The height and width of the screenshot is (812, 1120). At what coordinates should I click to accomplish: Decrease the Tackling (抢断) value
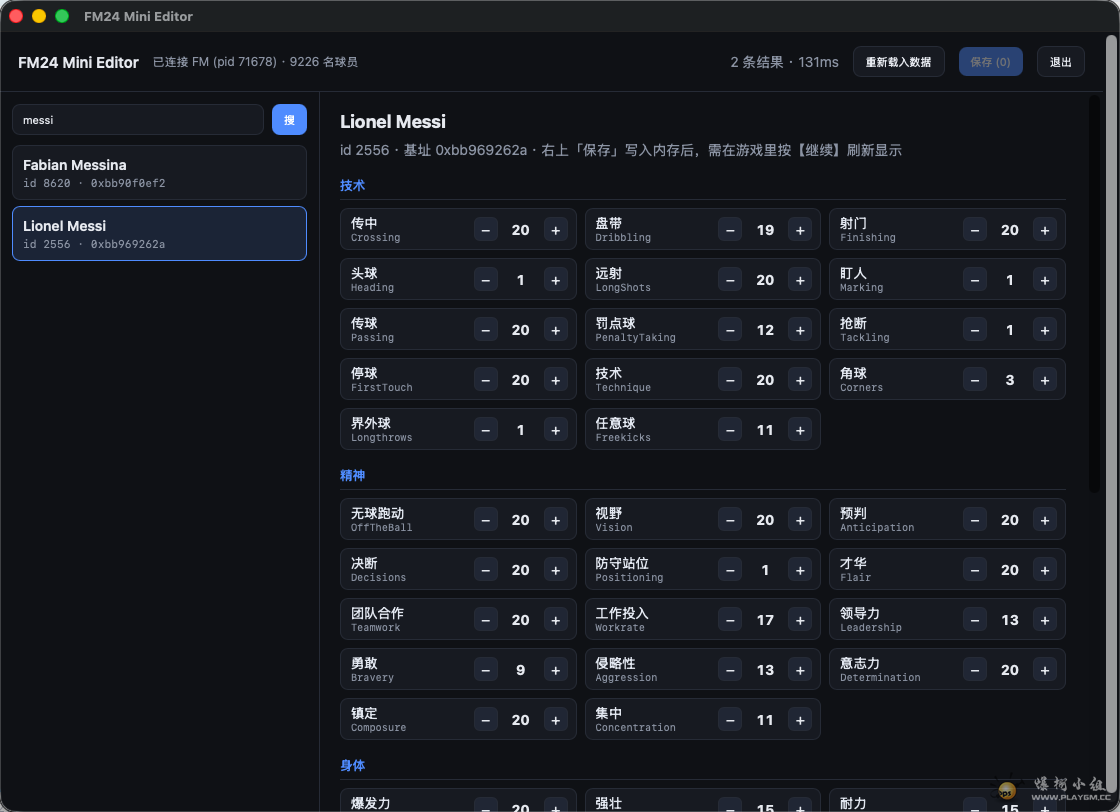[975, 330]
